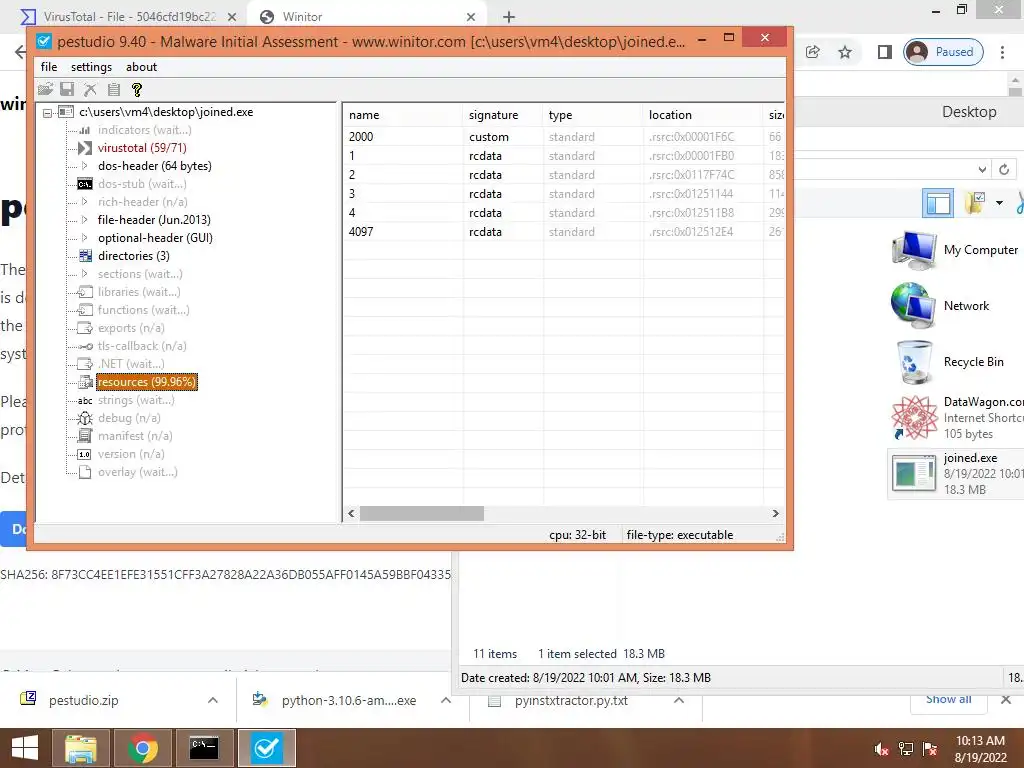Screen dimensions: 1024x768
Task: Click location .rsrc:0x0117F74C cell
Action: point(692,175)
